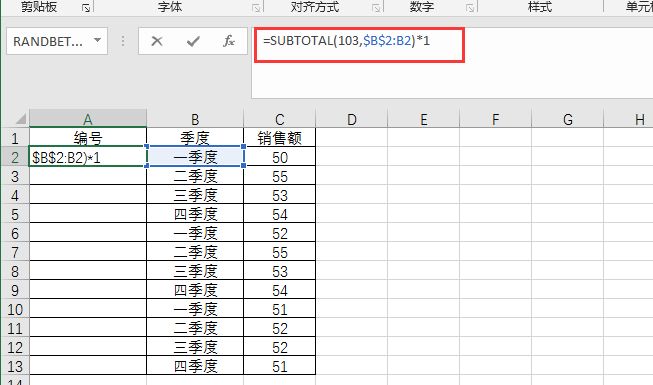Click cell C2 with value 50
This screenshot has height=385, width=653.
point(280,157)
